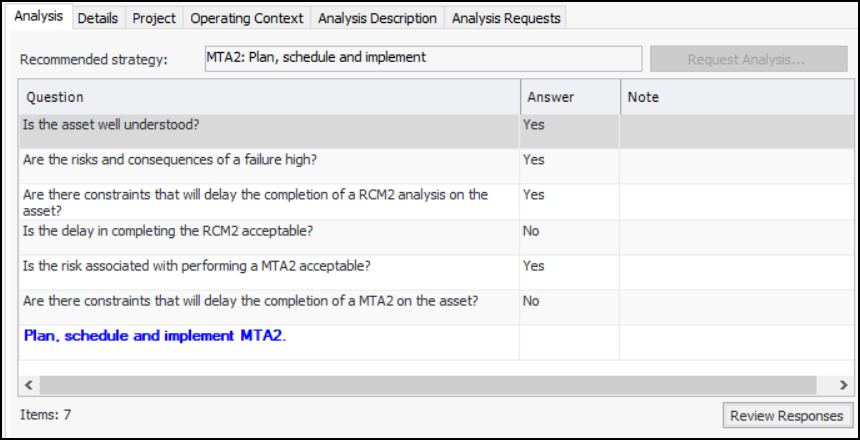The height and width of the screenshot is (440, 860).
Task: Sort by the Answer column header
Action: tap(568, 97)
